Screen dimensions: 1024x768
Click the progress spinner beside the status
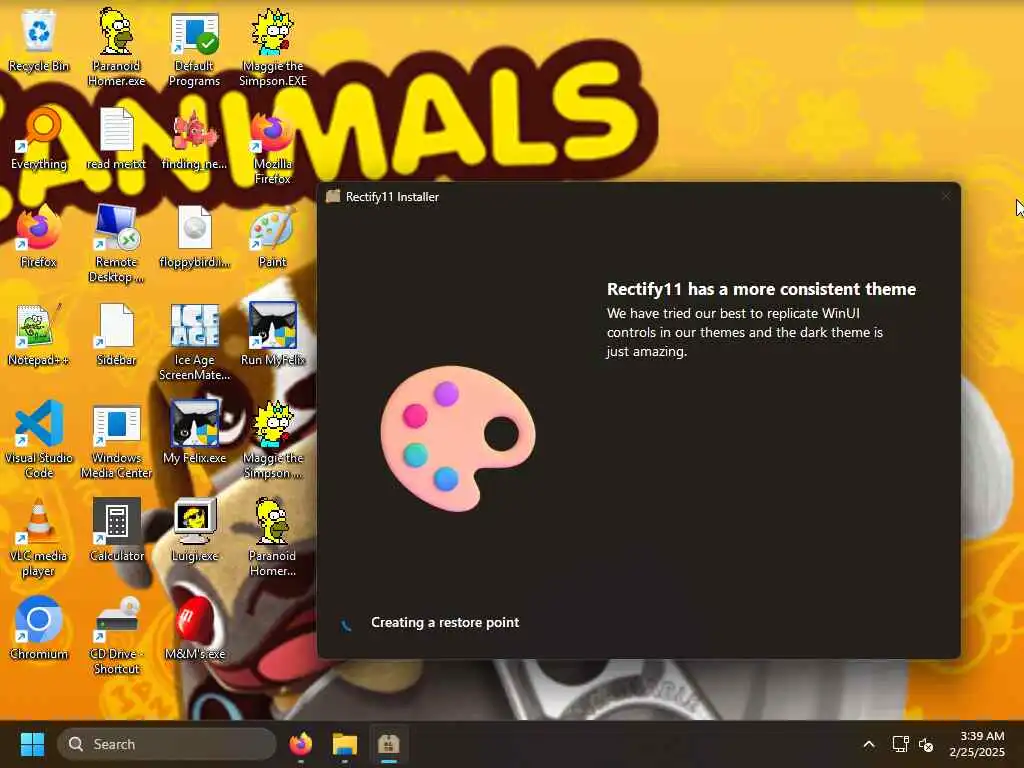pyautogui.click(x=346, y=624)
